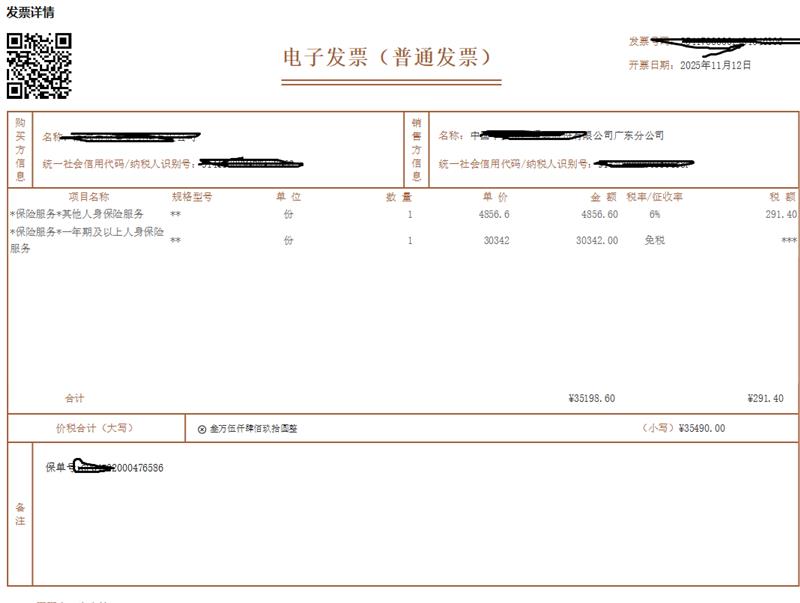Click the 30342.00 amount value
The height and width of the screenshot is (603, 800).
[597, 240]
